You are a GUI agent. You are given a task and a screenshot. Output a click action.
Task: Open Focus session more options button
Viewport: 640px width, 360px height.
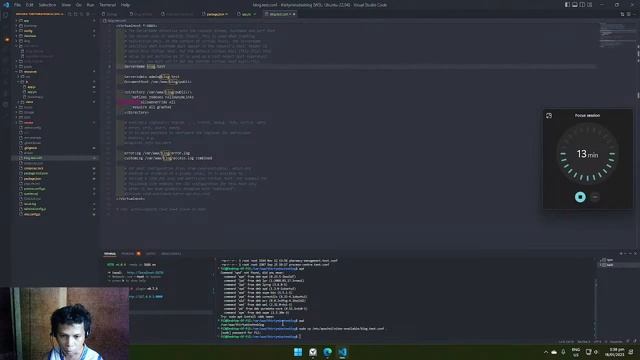[595, 197]
